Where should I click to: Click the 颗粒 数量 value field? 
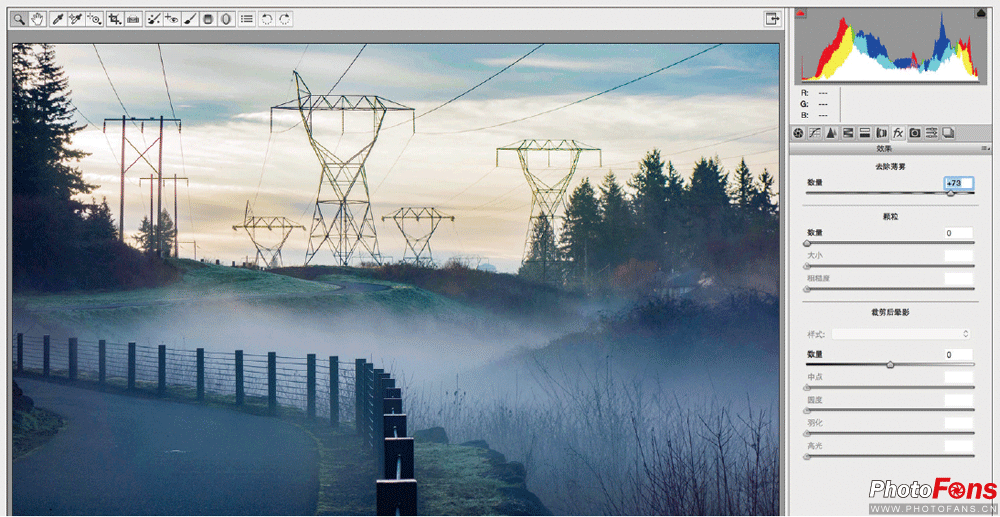point(959,233)
